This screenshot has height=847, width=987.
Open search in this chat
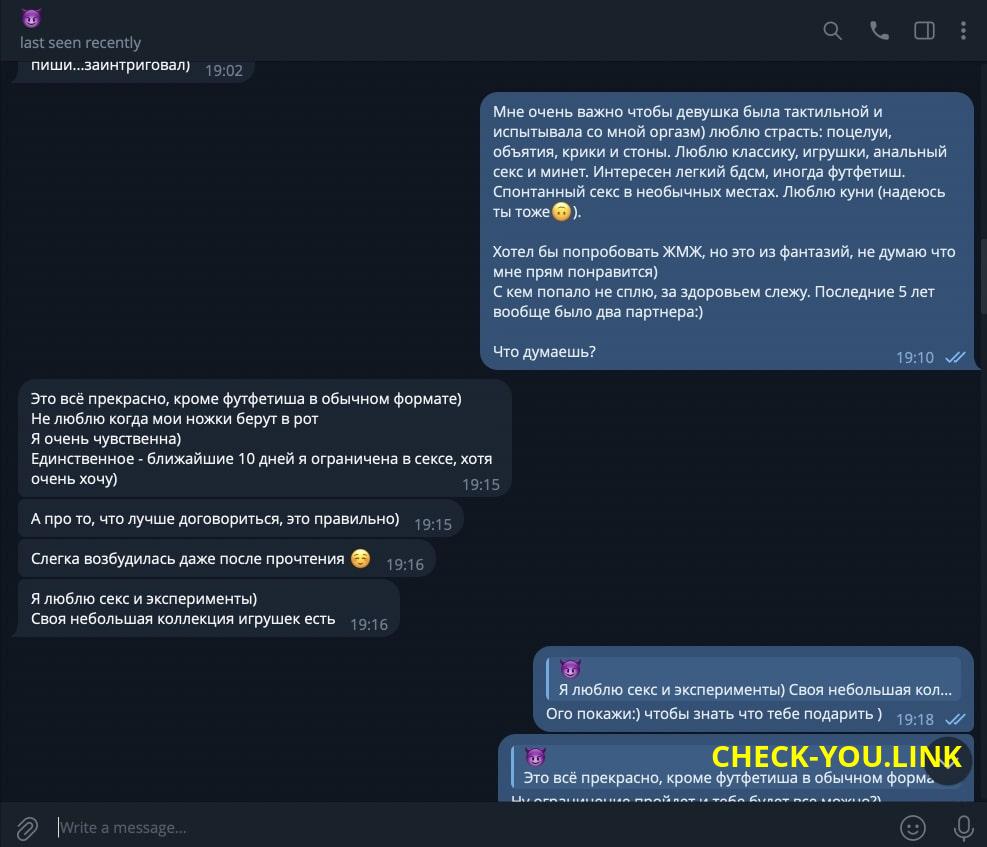click(832, 31)
